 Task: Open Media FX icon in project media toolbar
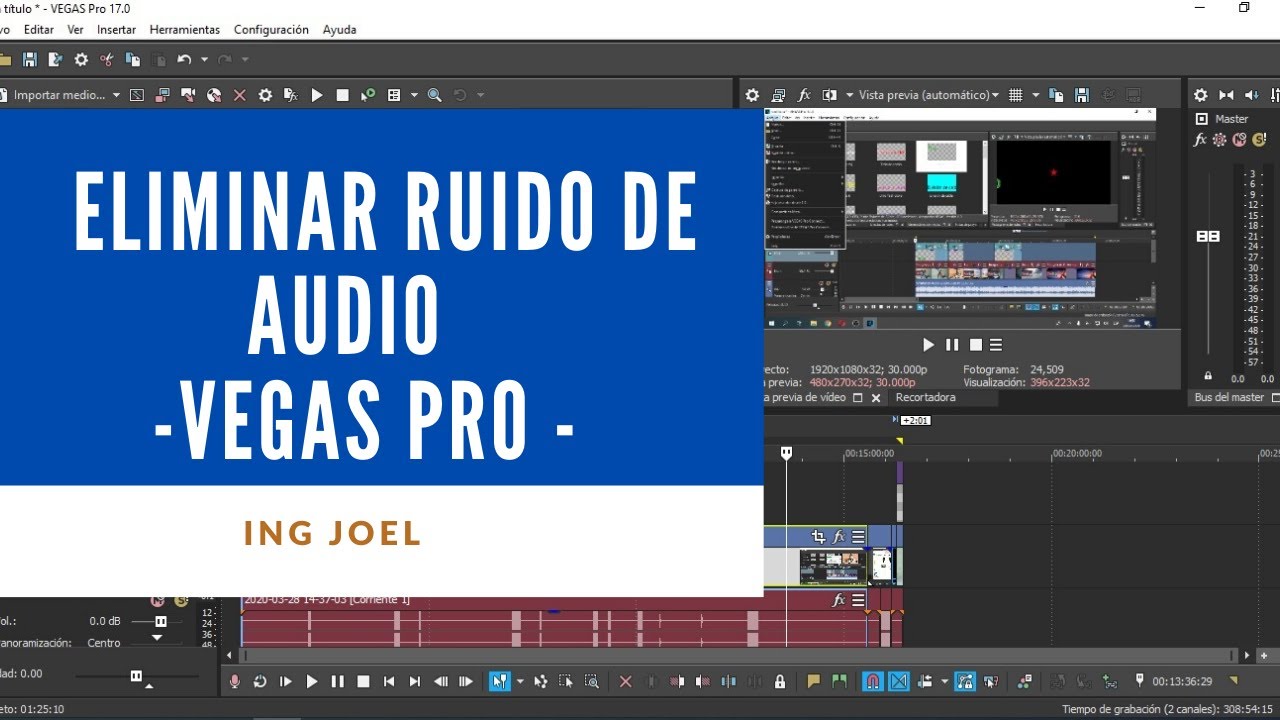pyautogui.click(x=291, y=95)
